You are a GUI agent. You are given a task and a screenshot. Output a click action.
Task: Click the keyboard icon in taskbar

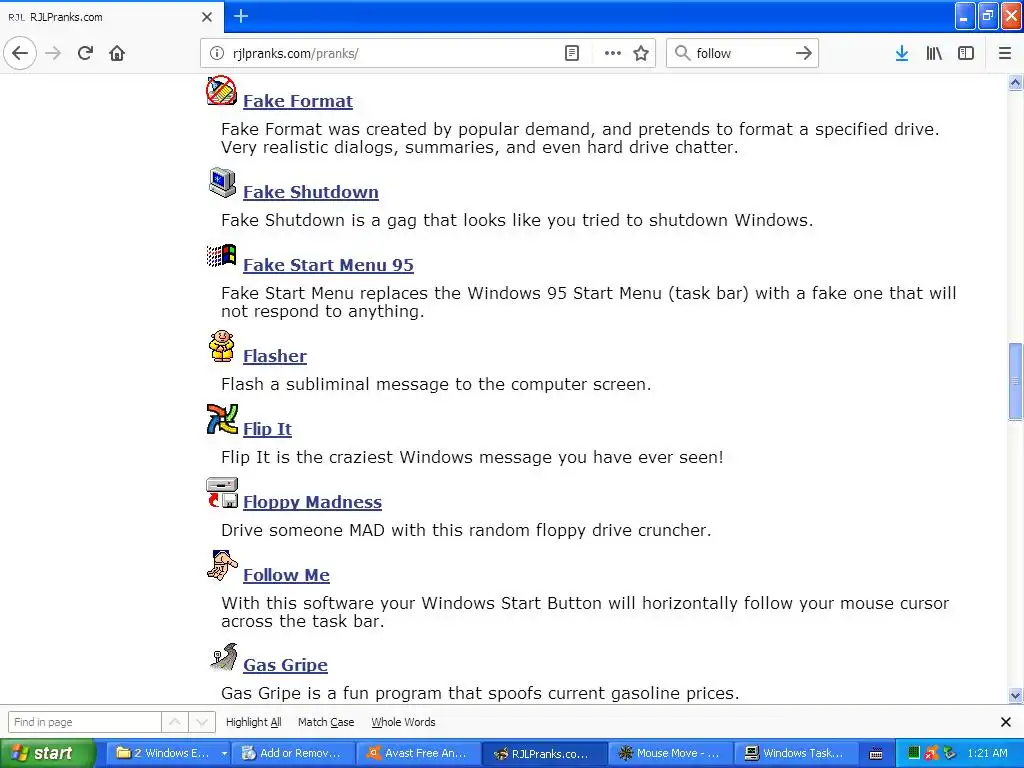click(876, 754)
